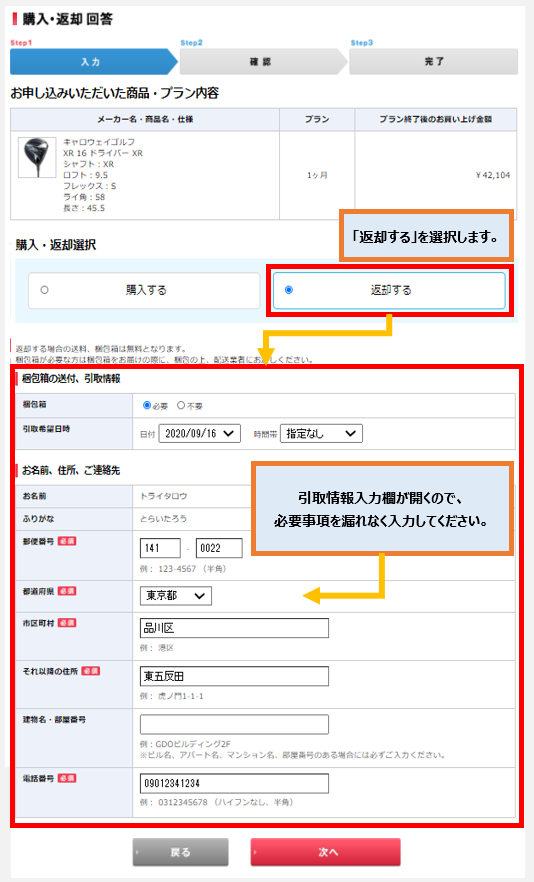Click the address field containing 東五反田
The height and width of the screenshot is (882, 534).
point(234,676)
